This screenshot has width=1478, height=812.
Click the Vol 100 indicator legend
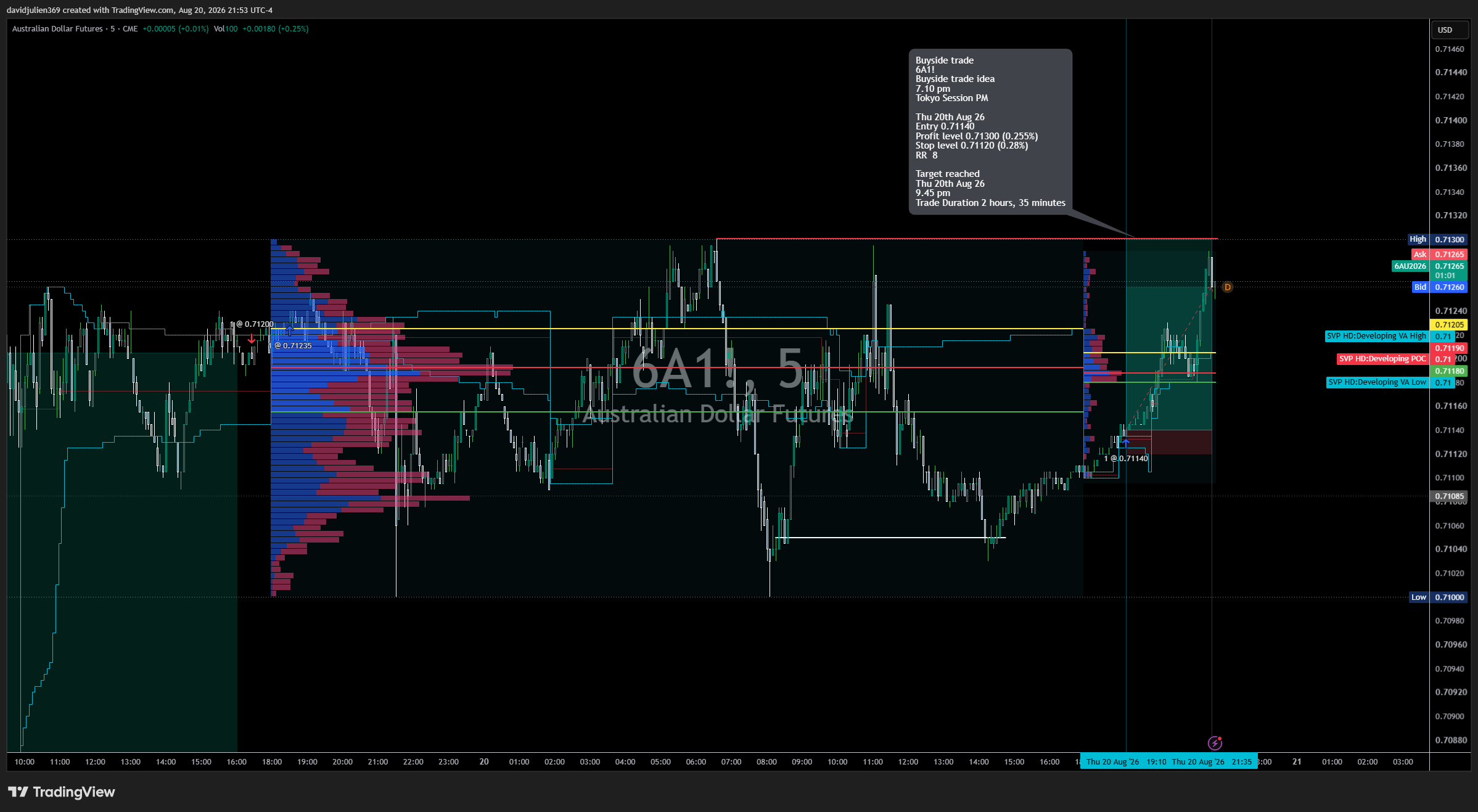click(x=226, y=28)
